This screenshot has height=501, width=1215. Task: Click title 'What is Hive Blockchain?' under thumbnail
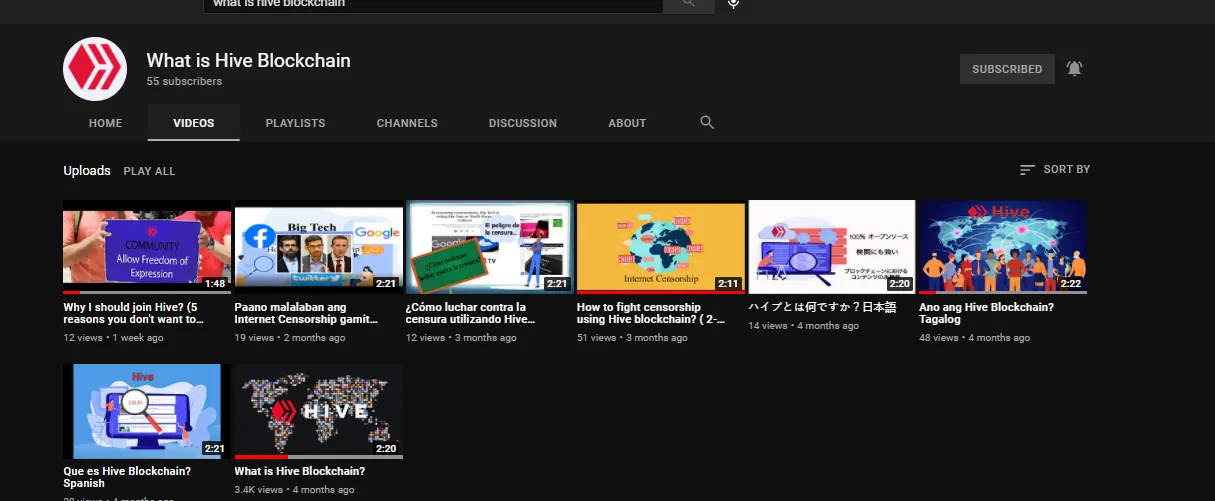[x=300, y=471]
